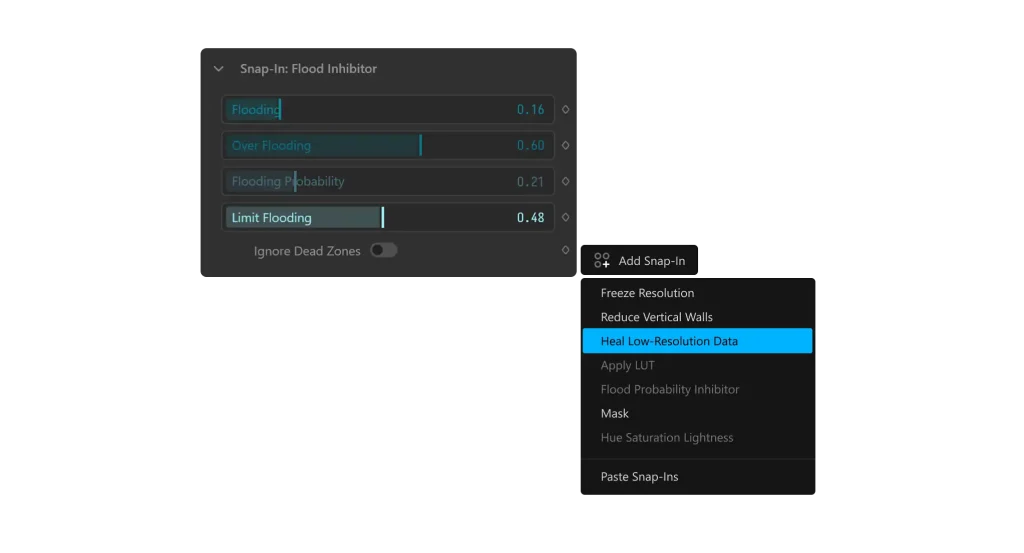Screen dimensions: 1024x553
Task: Choose Hue Saturation Lightness menu entry
Action: point(666,437)
